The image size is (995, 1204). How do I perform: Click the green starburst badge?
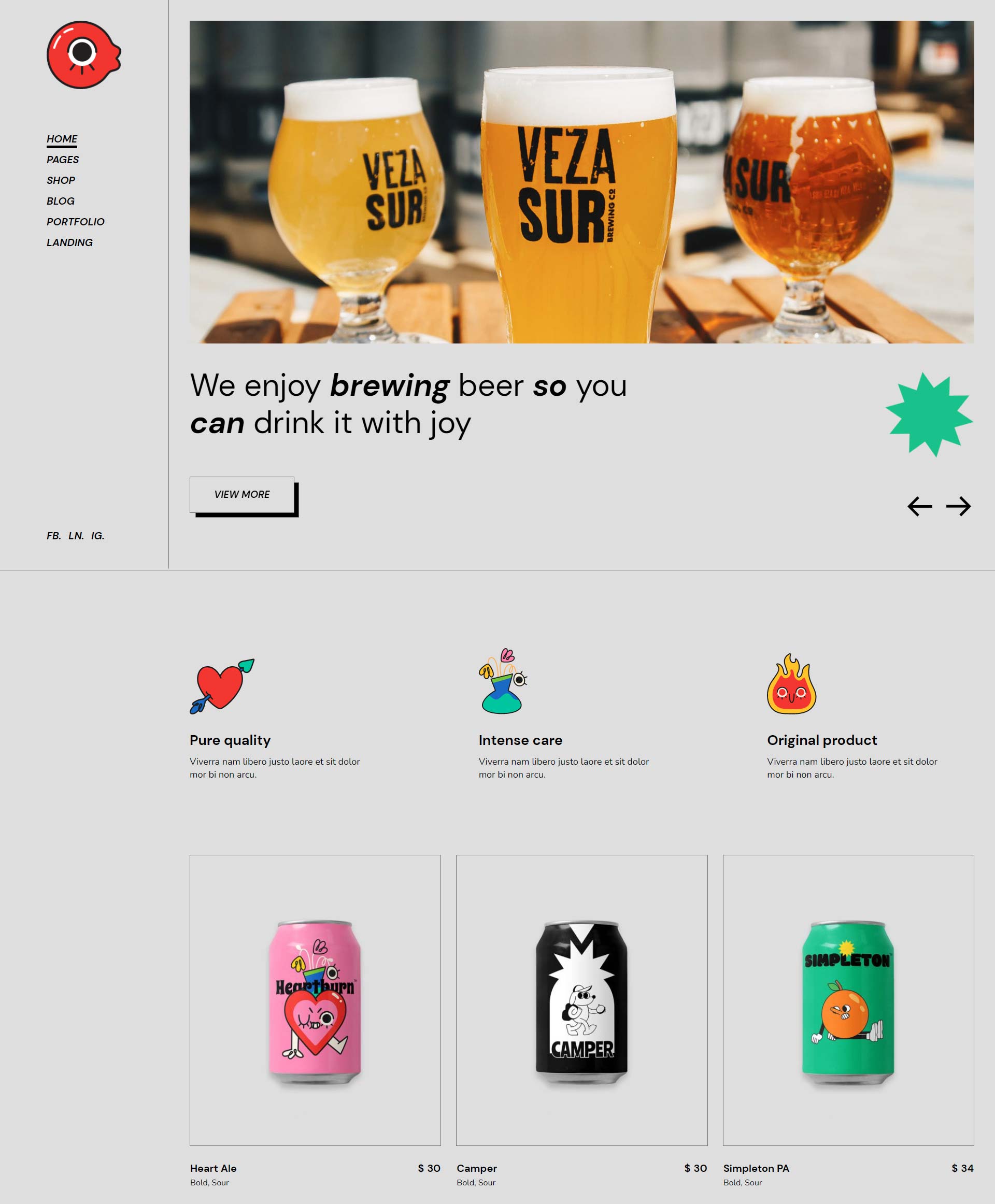pyautogui.click(x=929, y=414)
